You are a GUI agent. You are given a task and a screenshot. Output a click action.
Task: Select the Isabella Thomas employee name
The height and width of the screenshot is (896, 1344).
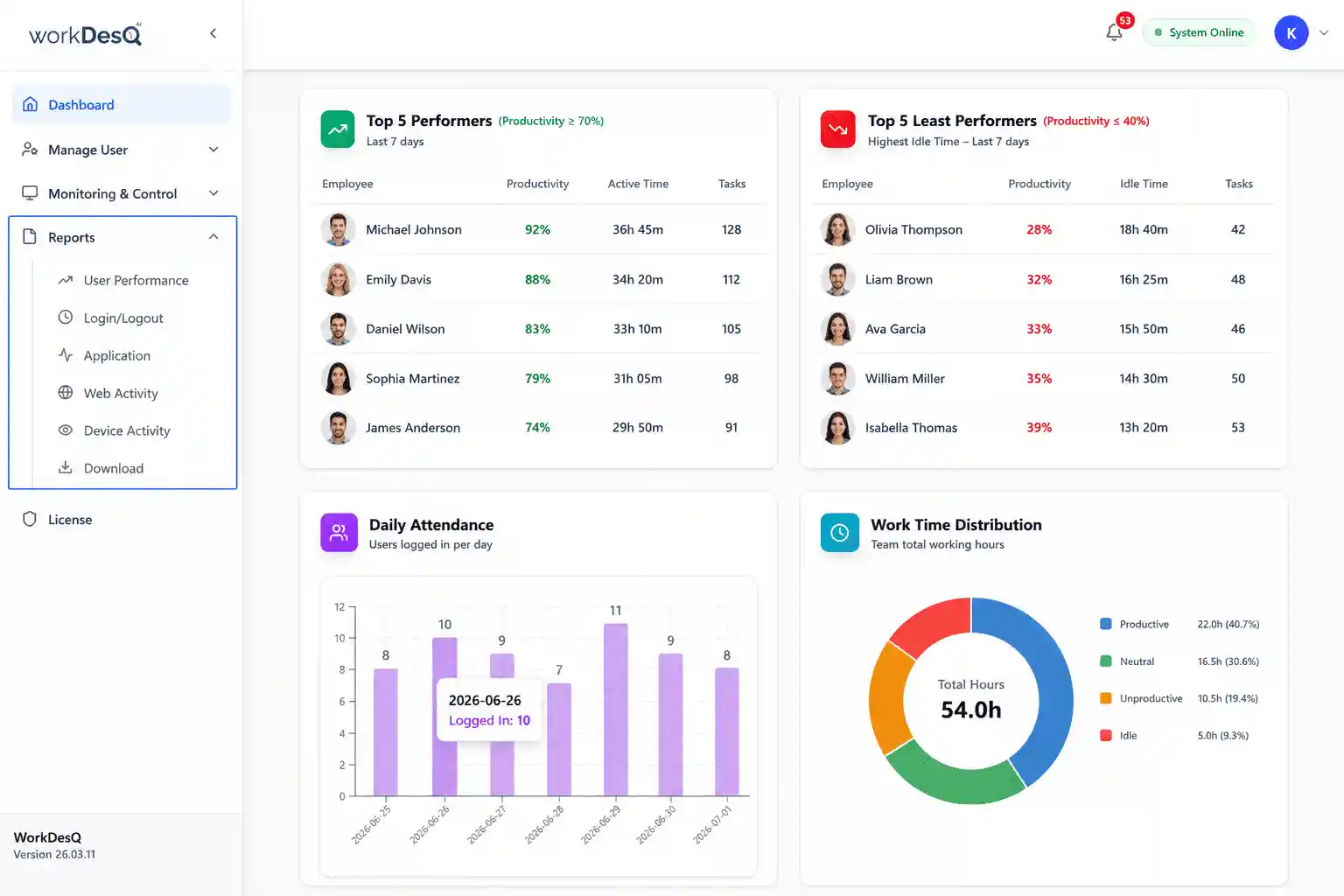click(x=911, y=428)
